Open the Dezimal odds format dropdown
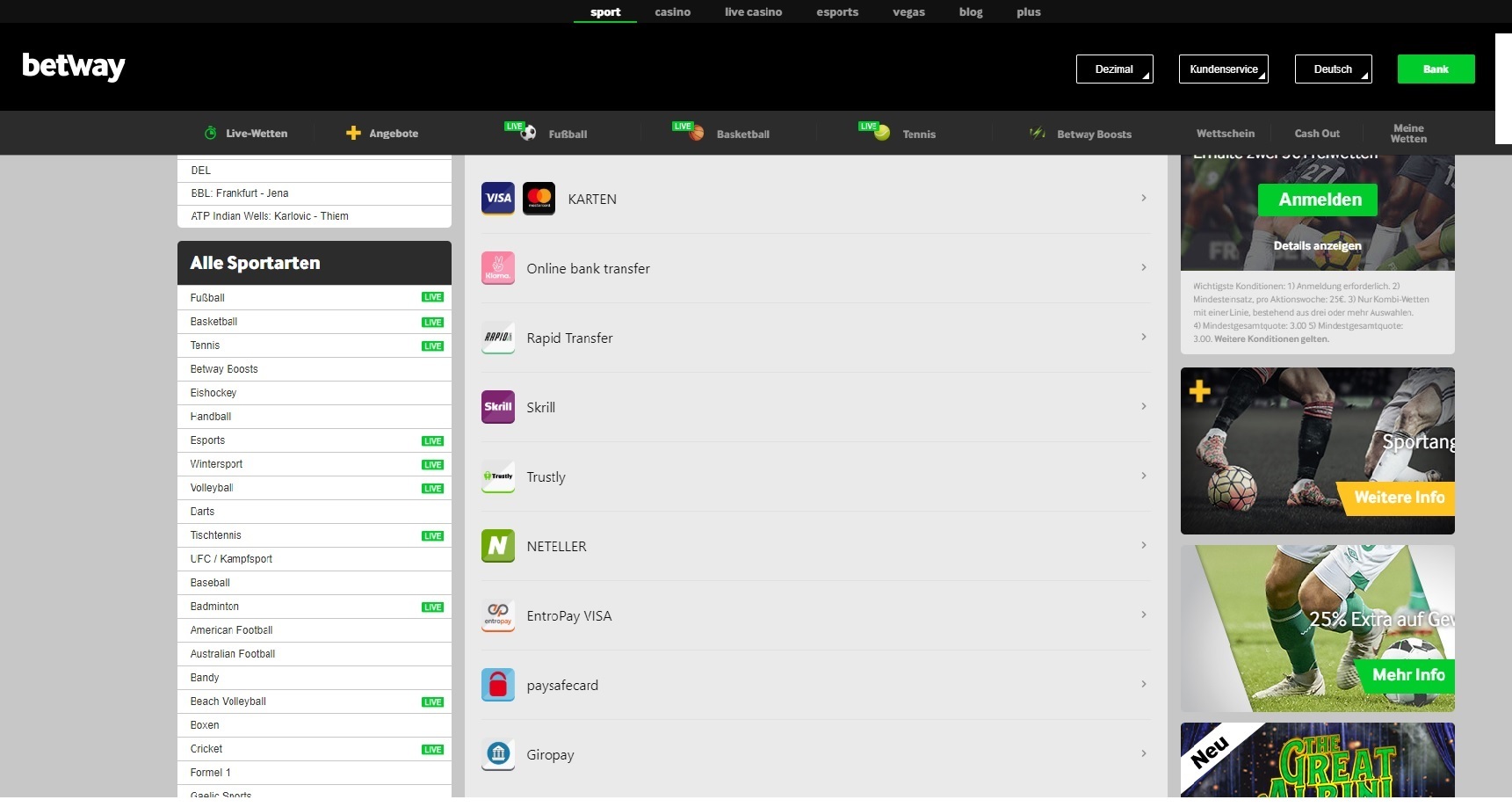Viewport: 1512px width, 807px height. [1114, 69]
